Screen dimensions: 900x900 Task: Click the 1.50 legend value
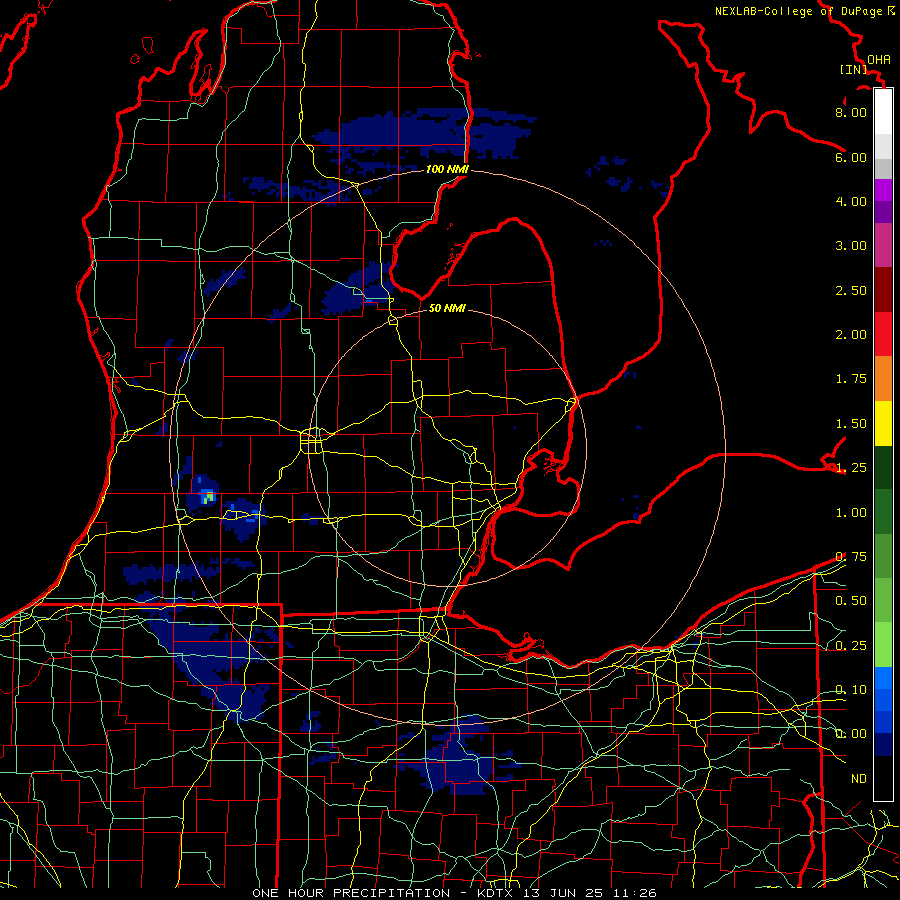851,424
